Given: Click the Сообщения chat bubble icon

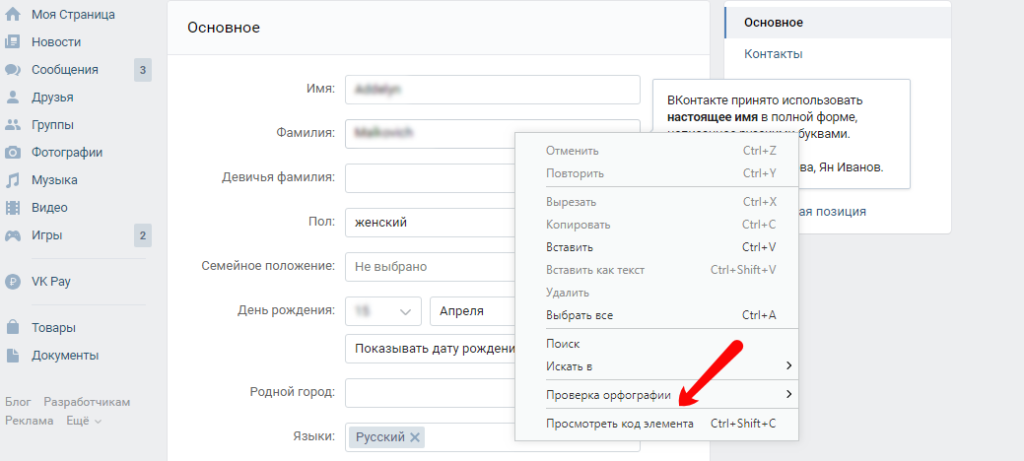Looking at the screenshot, I should 13,70.
